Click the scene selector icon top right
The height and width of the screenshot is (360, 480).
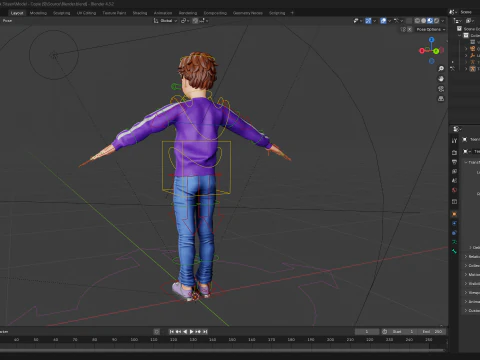pyautogui.click(x=452, y=12)
